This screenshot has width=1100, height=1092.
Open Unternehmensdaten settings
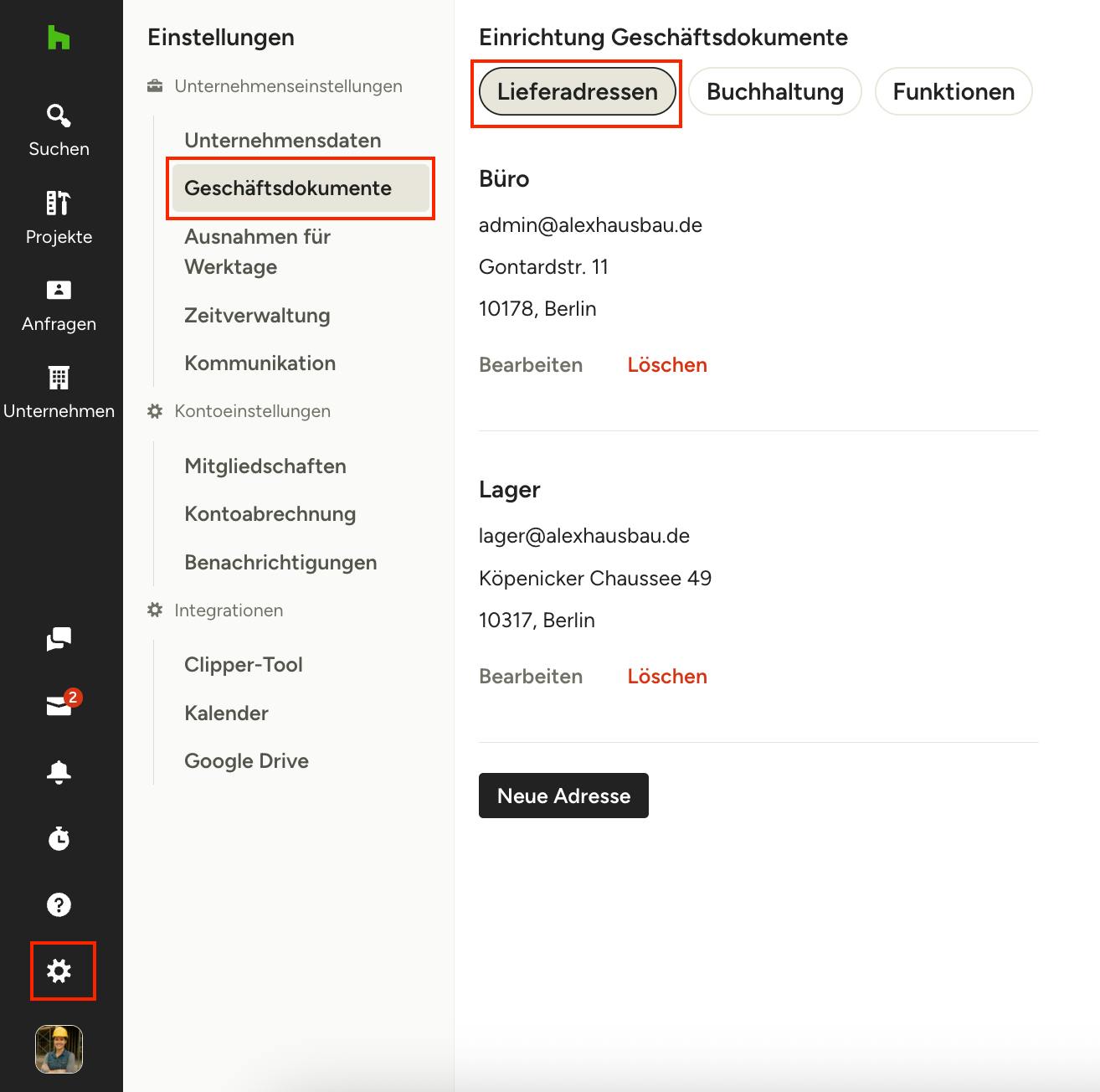pyautogui.click(x=283, y=141)
